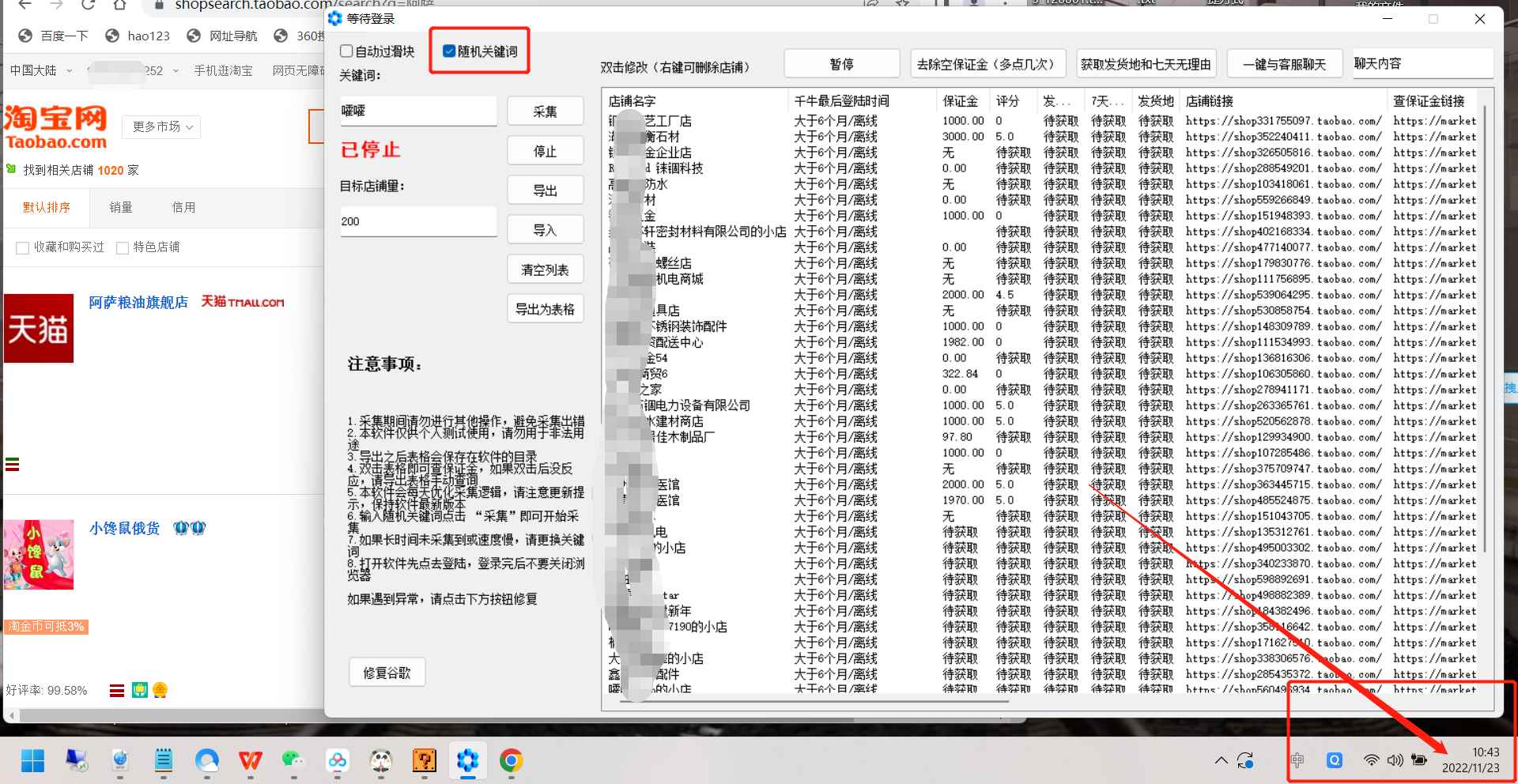Open the panda app in the taskbar
Screen dimensions: 1518x784
click(x=381, y=761)
